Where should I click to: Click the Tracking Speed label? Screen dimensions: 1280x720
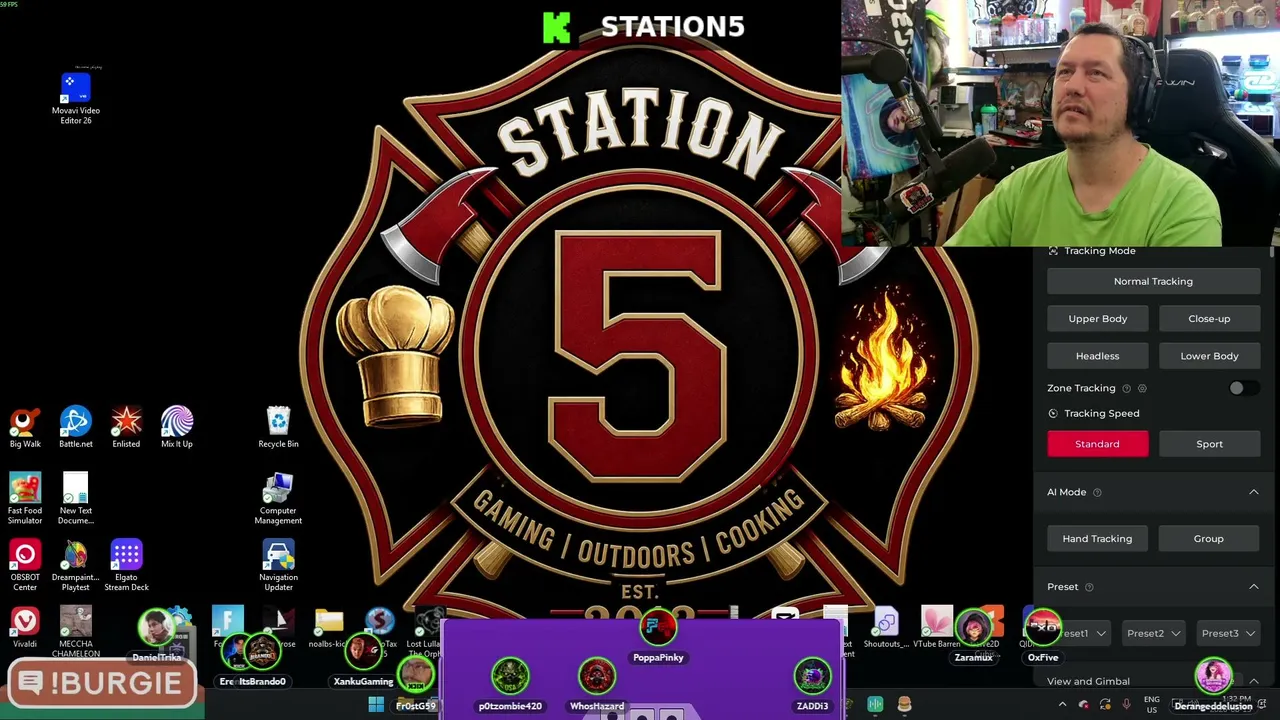(x=1101, y=413)
